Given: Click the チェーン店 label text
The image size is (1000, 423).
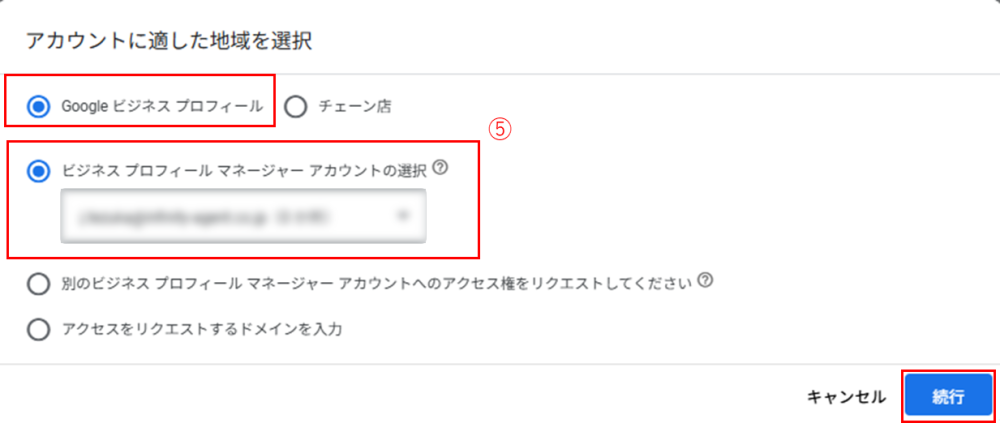Looking at the screenshot, I should (355, 107).
